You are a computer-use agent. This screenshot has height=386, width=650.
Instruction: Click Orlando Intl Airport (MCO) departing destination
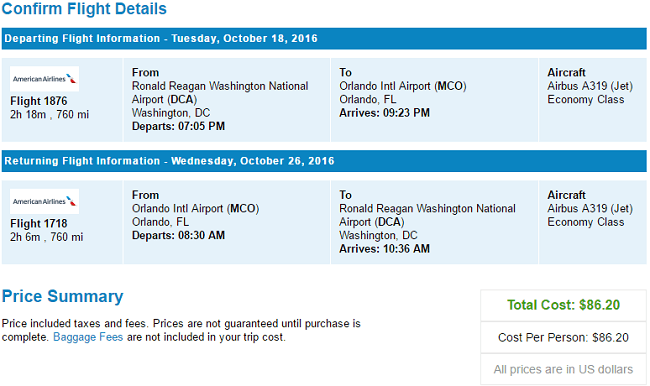[x=403, y=86]
